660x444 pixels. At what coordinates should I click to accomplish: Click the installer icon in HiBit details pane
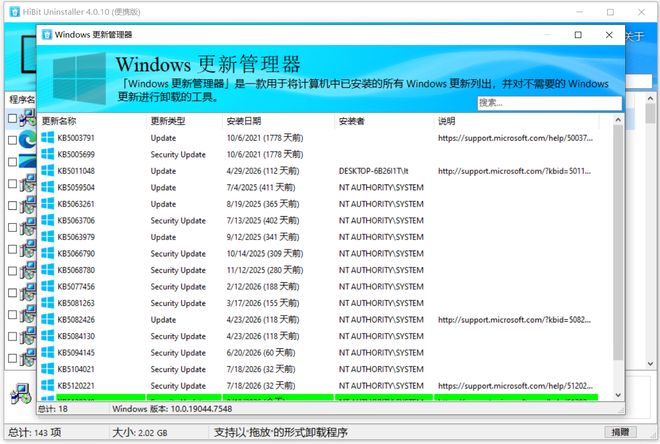[x=21, y=394]
